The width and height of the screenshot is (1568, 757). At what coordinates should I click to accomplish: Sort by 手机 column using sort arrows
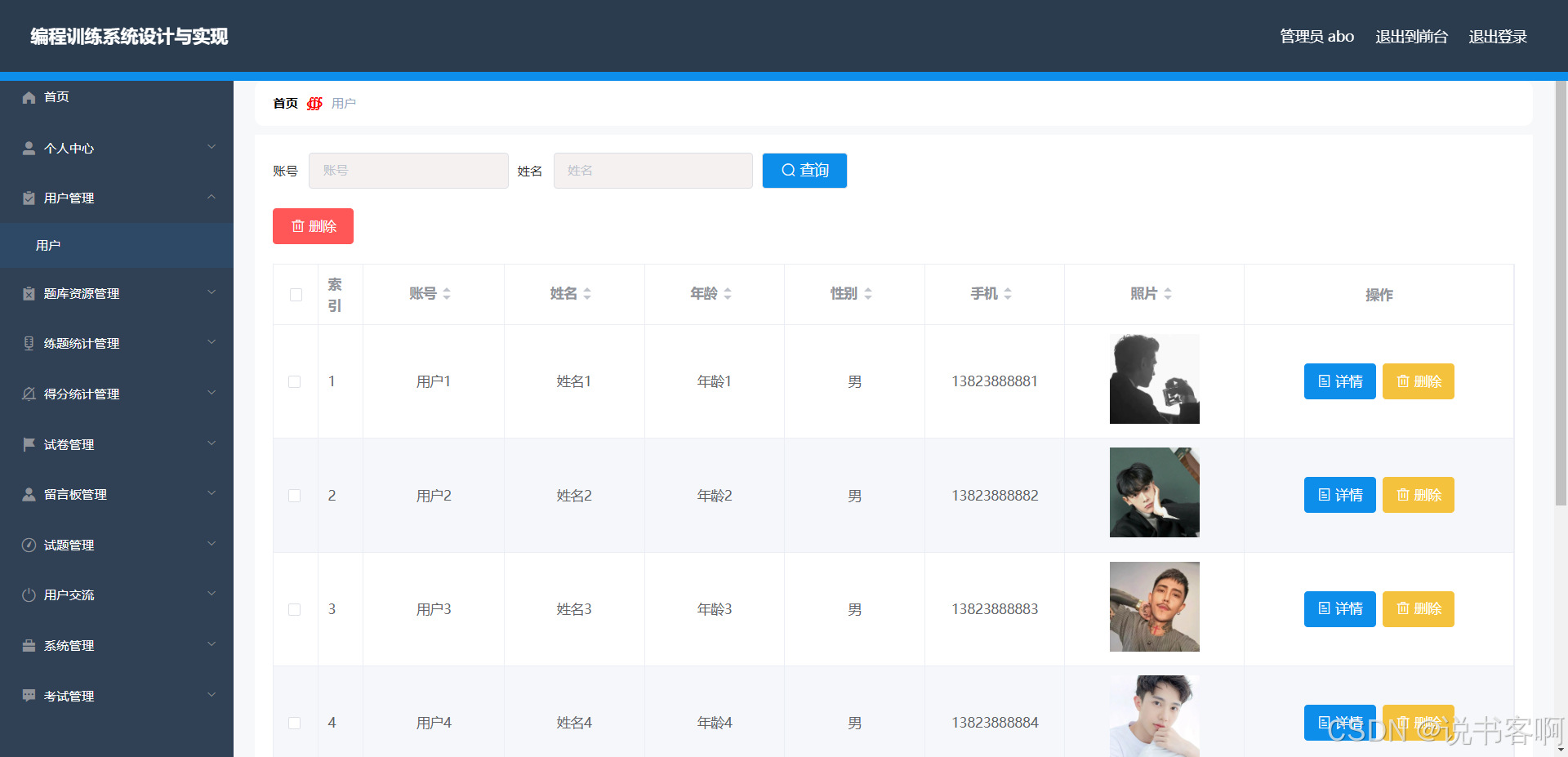1008,294
